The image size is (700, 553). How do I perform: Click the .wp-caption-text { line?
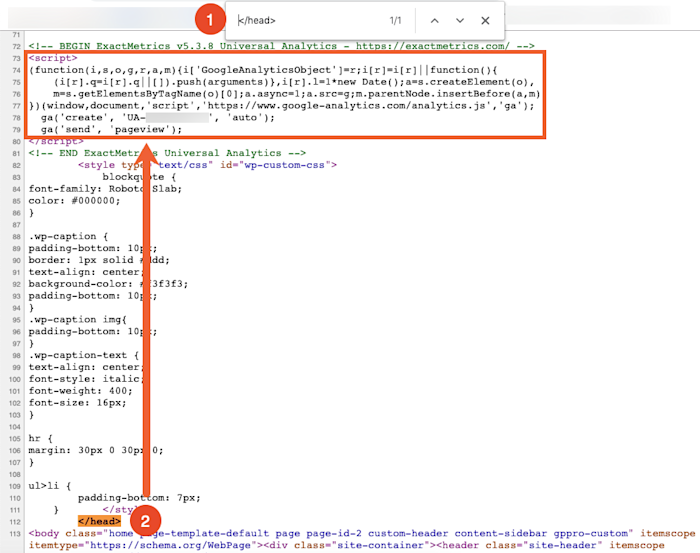point(84,355)
